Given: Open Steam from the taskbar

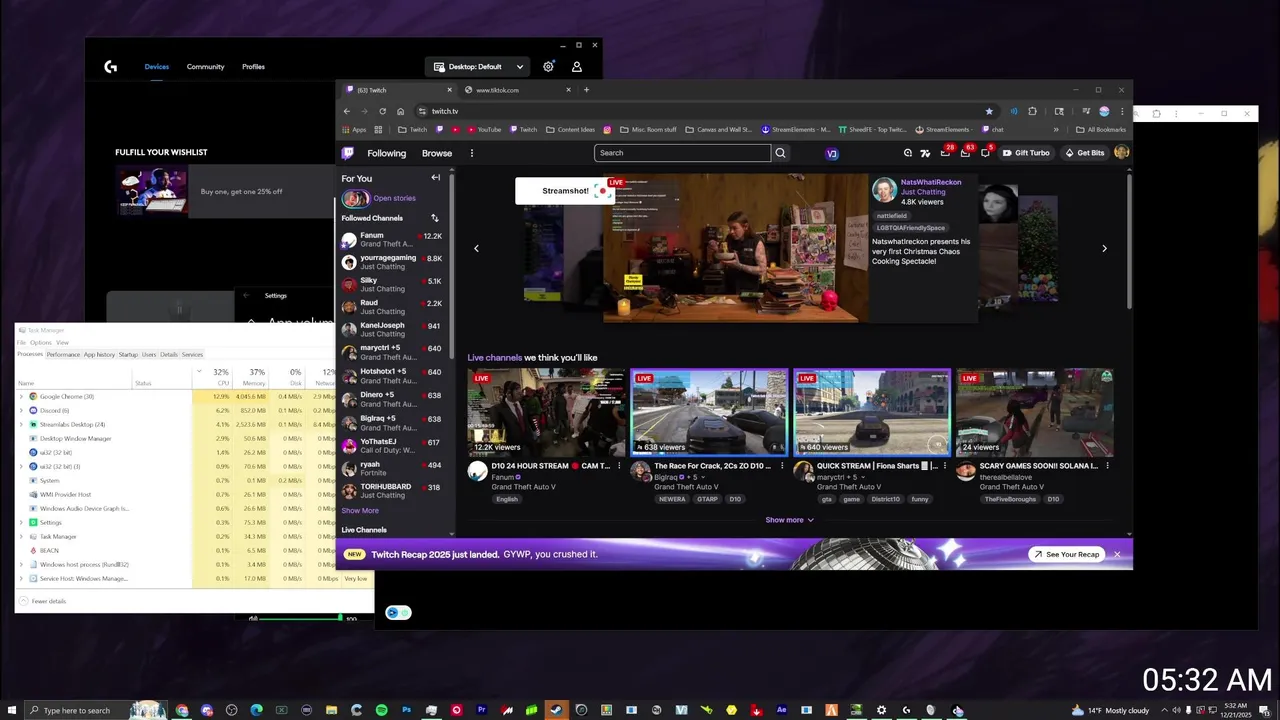Looking at the screenshot, I should 556,710.
